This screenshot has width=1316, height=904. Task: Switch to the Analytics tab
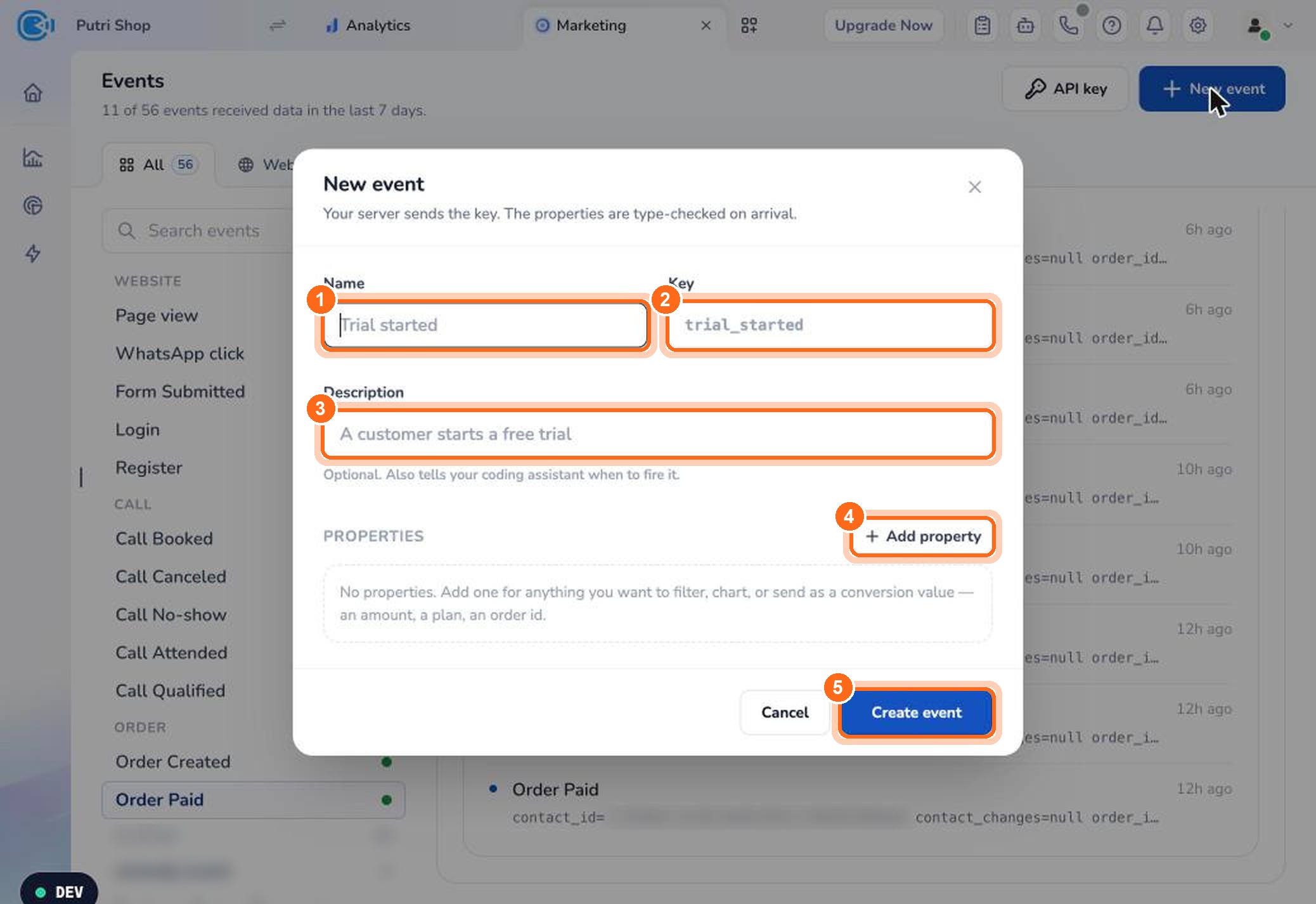368,25
